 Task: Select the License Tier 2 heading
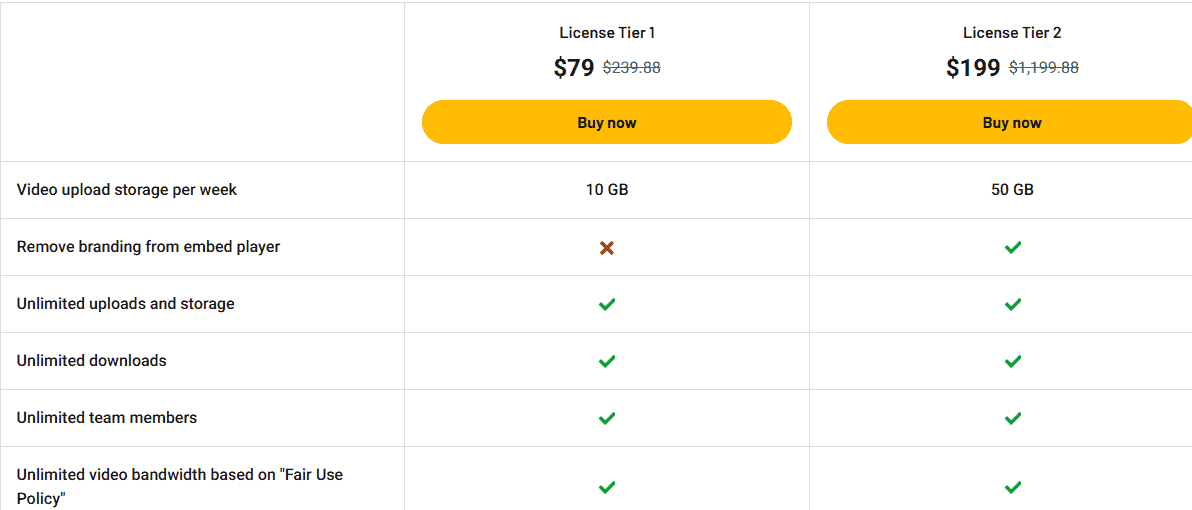pyautogui.click(x=1012, y=33)
